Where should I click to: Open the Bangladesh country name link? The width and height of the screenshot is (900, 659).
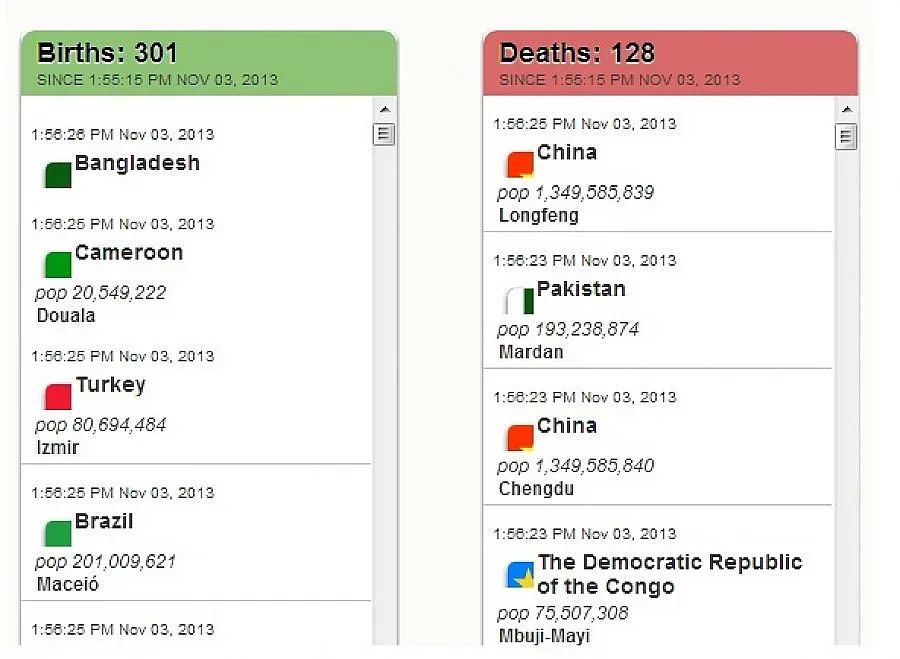[137, 163]
